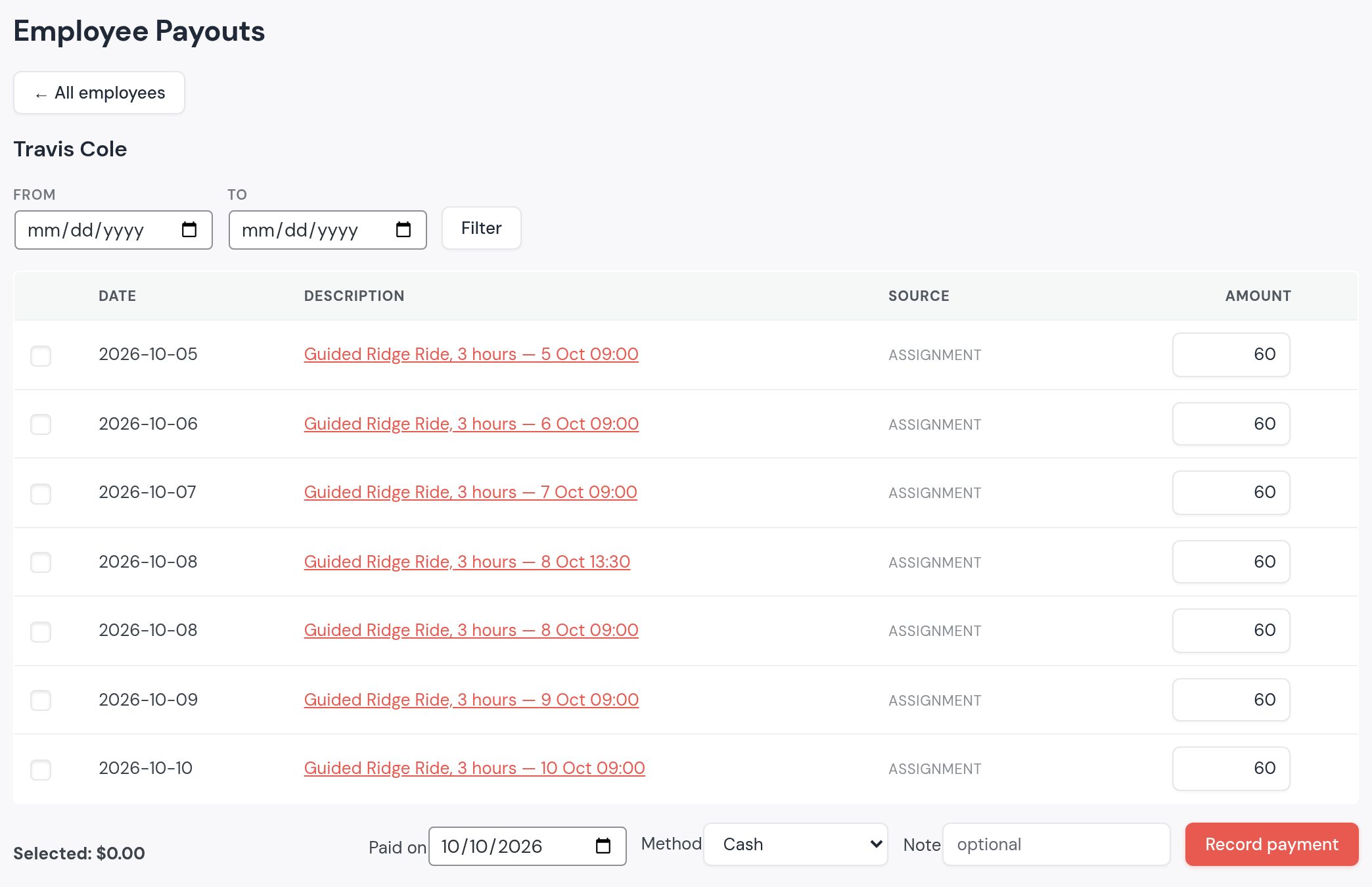Open Guided Ridge Ride 5 Oct 09:00 link
1372x887 pixels.
pos(471,354)
